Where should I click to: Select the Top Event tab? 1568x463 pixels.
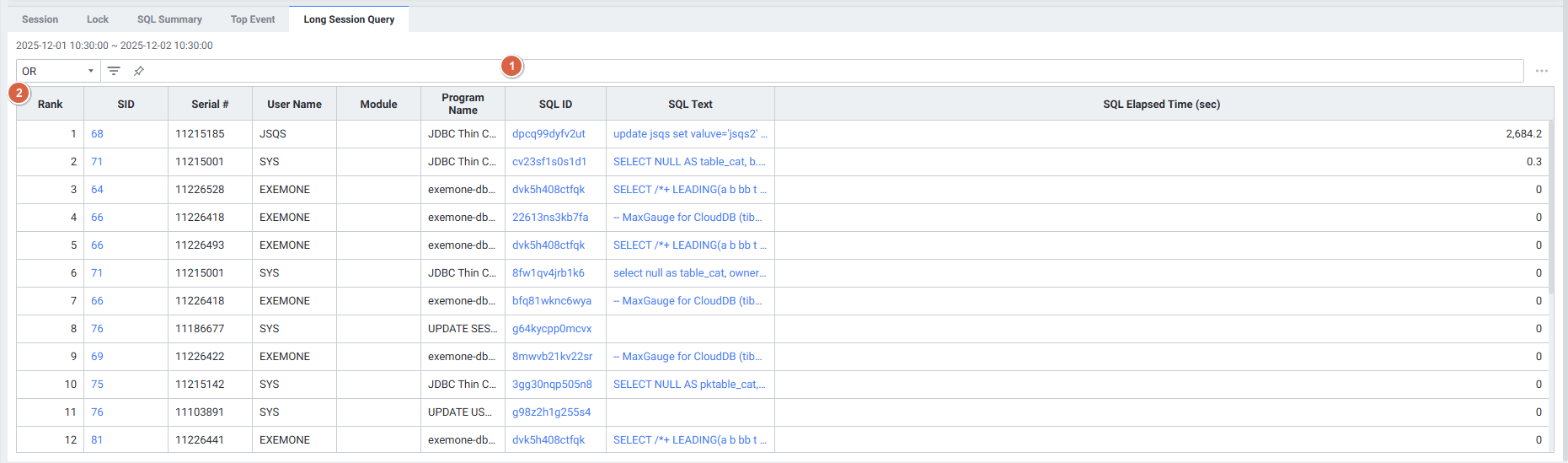tap(253, 19)
